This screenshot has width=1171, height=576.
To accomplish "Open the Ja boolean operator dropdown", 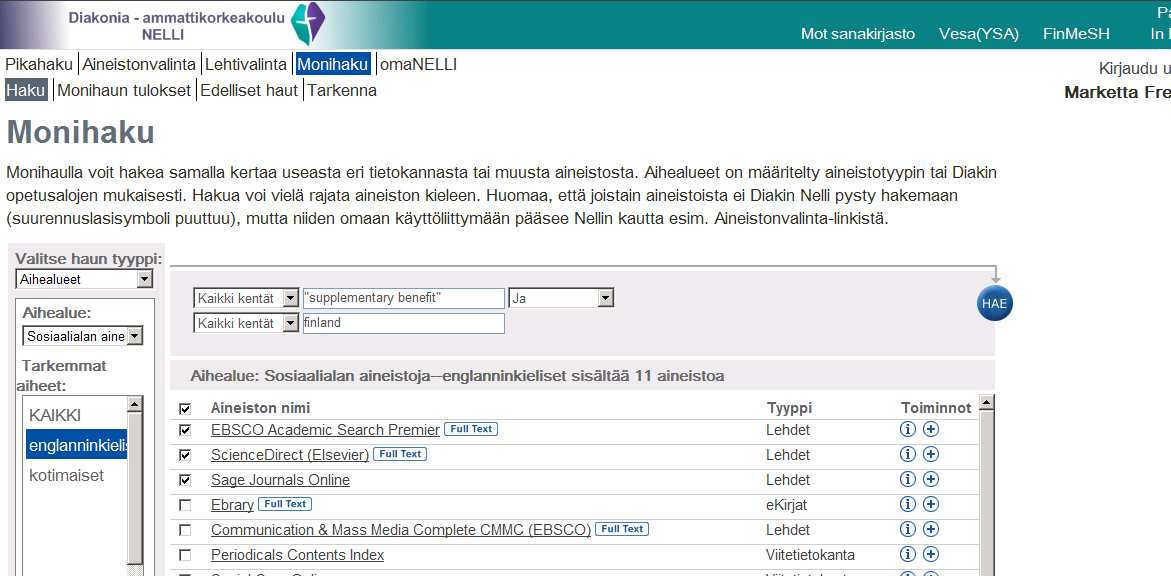I will click(561, 298).
